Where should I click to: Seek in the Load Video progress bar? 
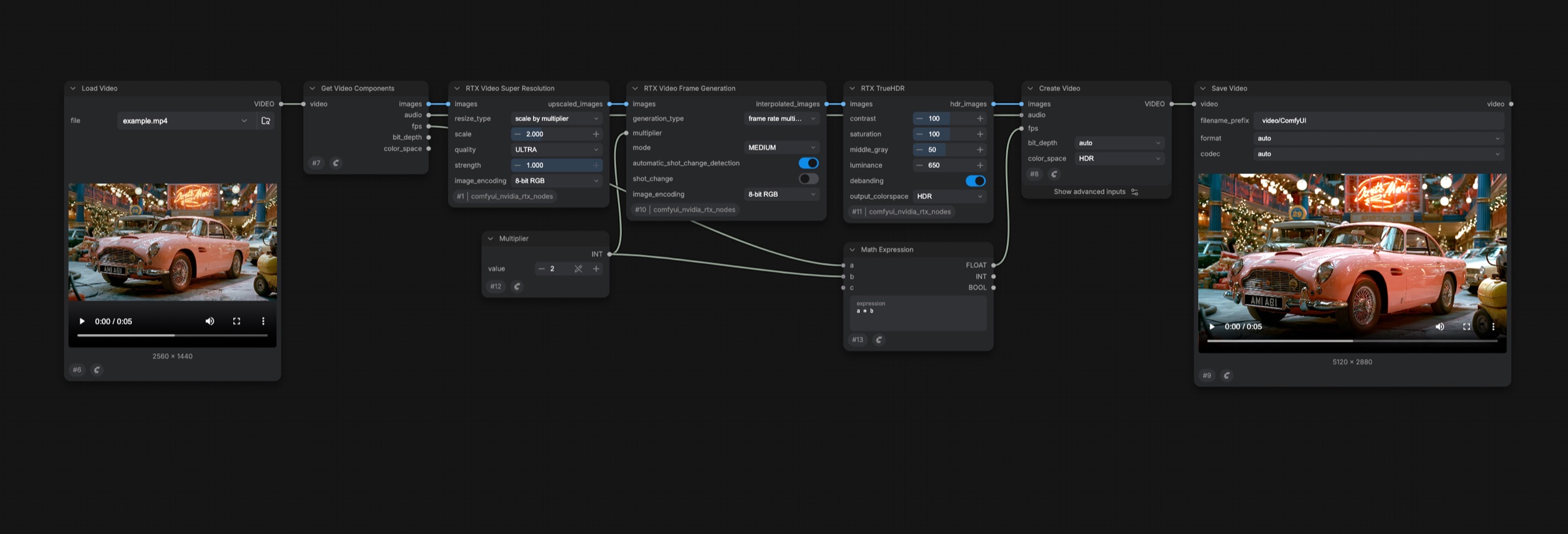[x=172, y=335]
